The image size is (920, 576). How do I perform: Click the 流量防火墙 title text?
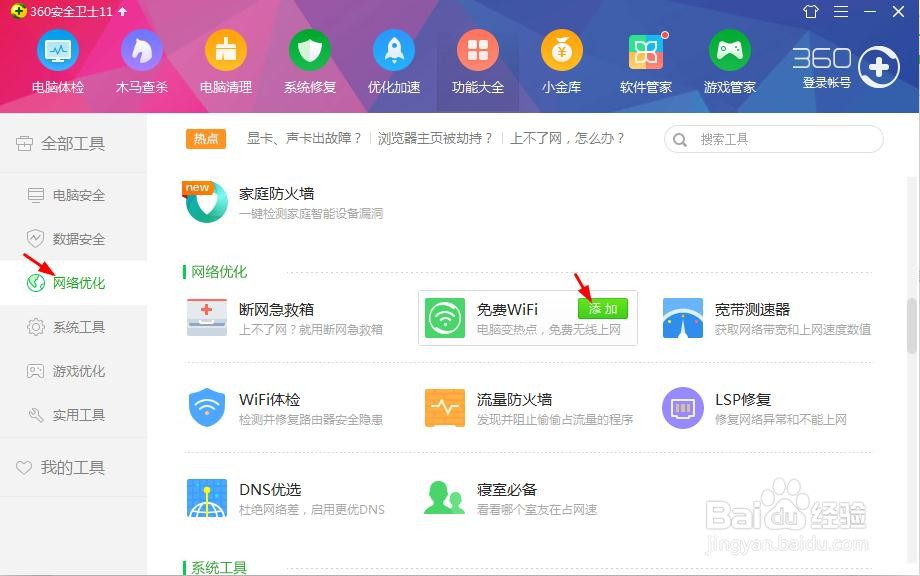point(514,399)
